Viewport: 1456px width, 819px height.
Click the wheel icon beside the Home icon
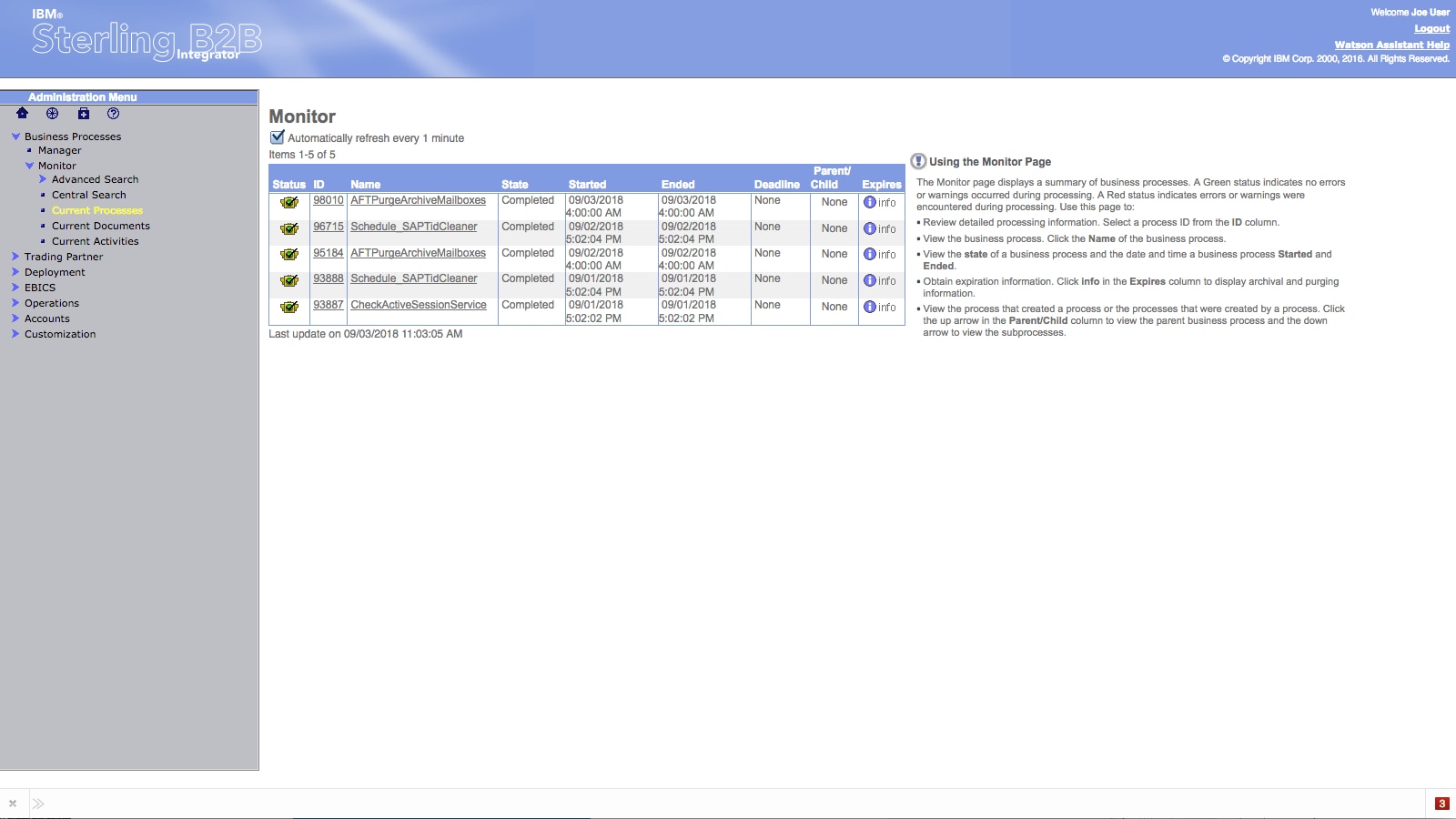pos(53,114)
